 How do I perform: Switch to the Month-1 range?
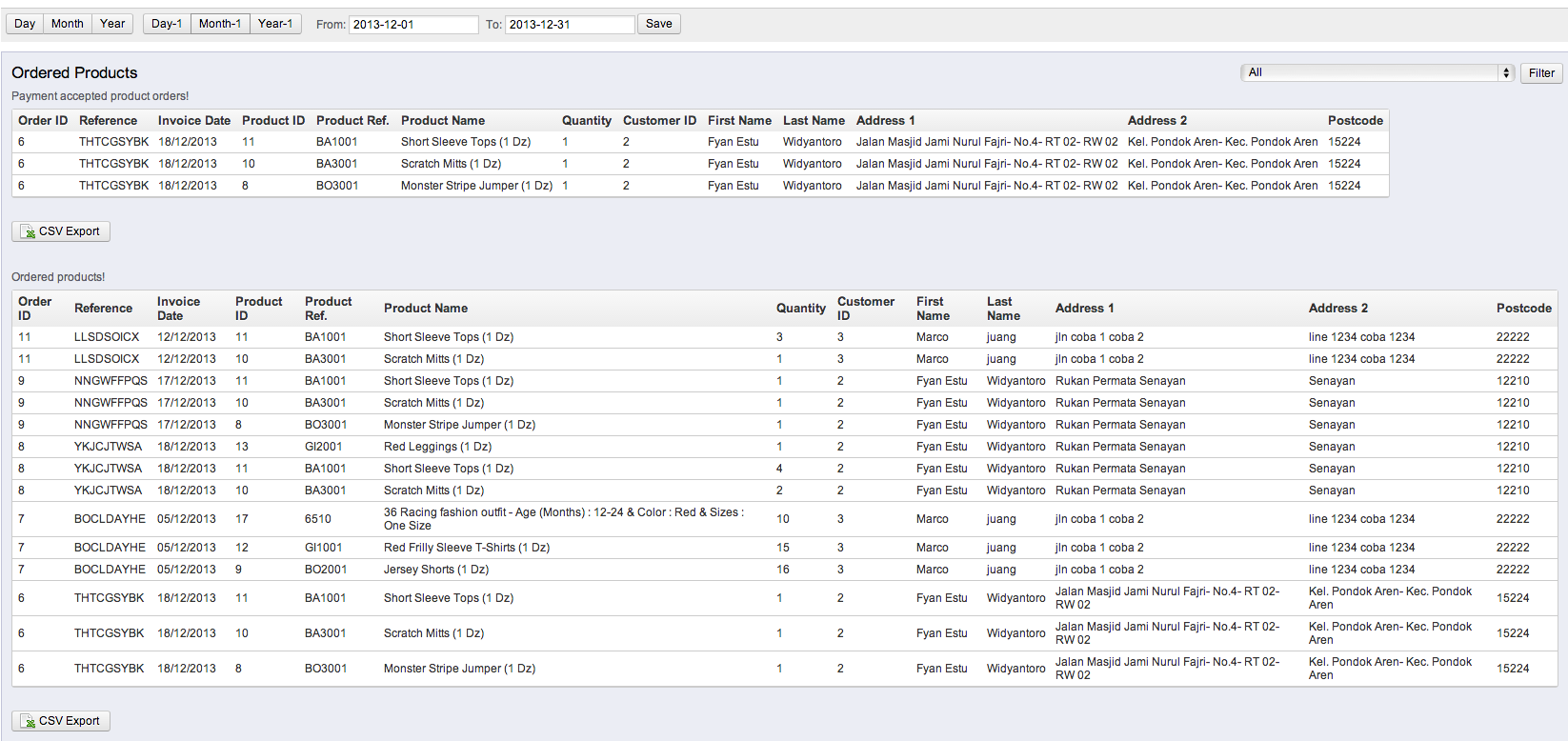click(x=220, y=24)
